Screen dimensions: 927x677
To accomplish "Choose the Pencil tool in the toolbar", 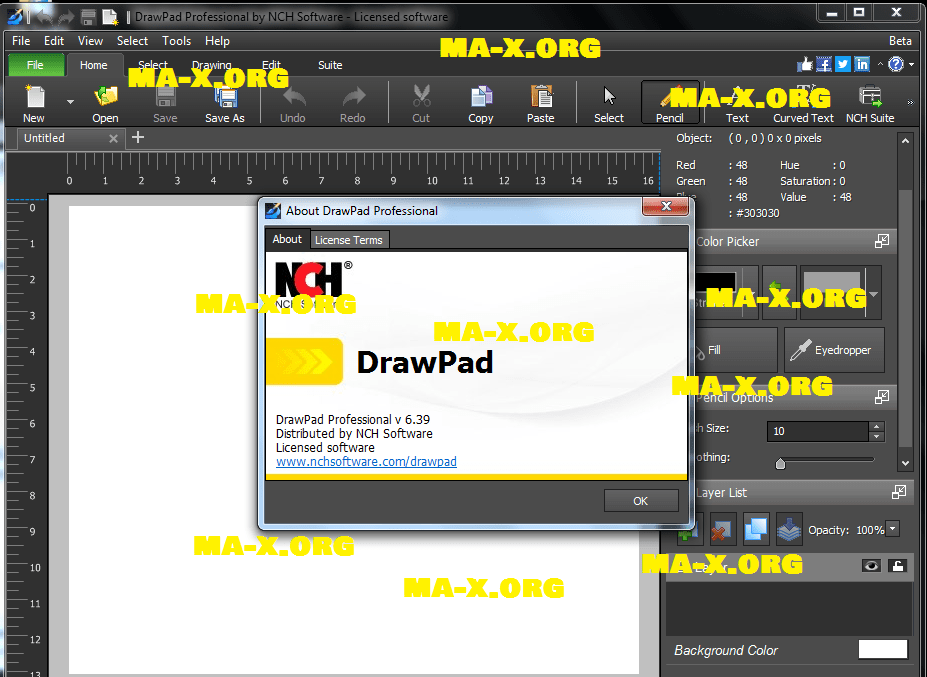I will tap(670, 102).
